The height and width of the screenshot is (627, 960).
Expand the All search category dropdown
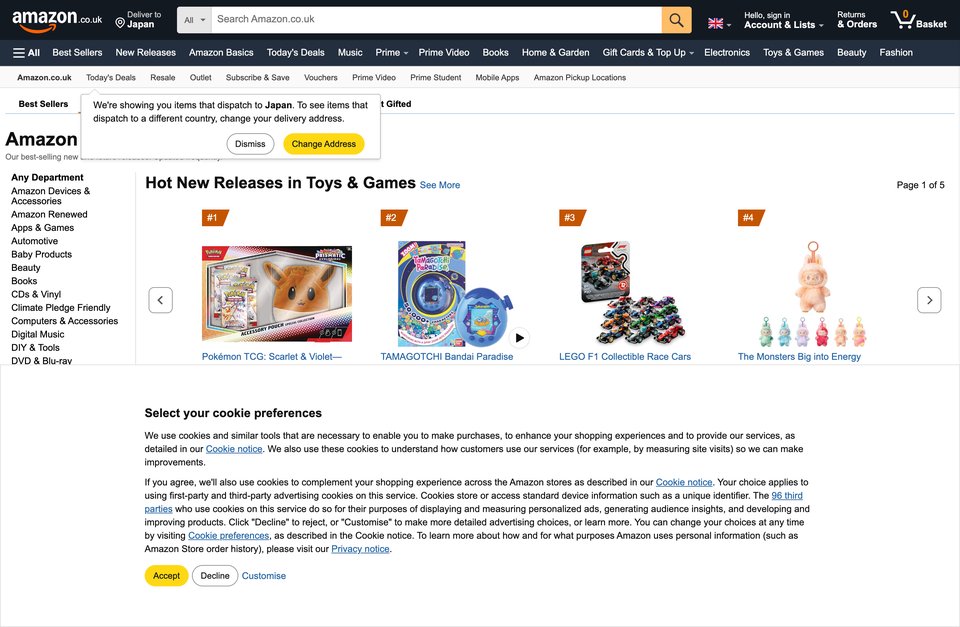[195, 20]
